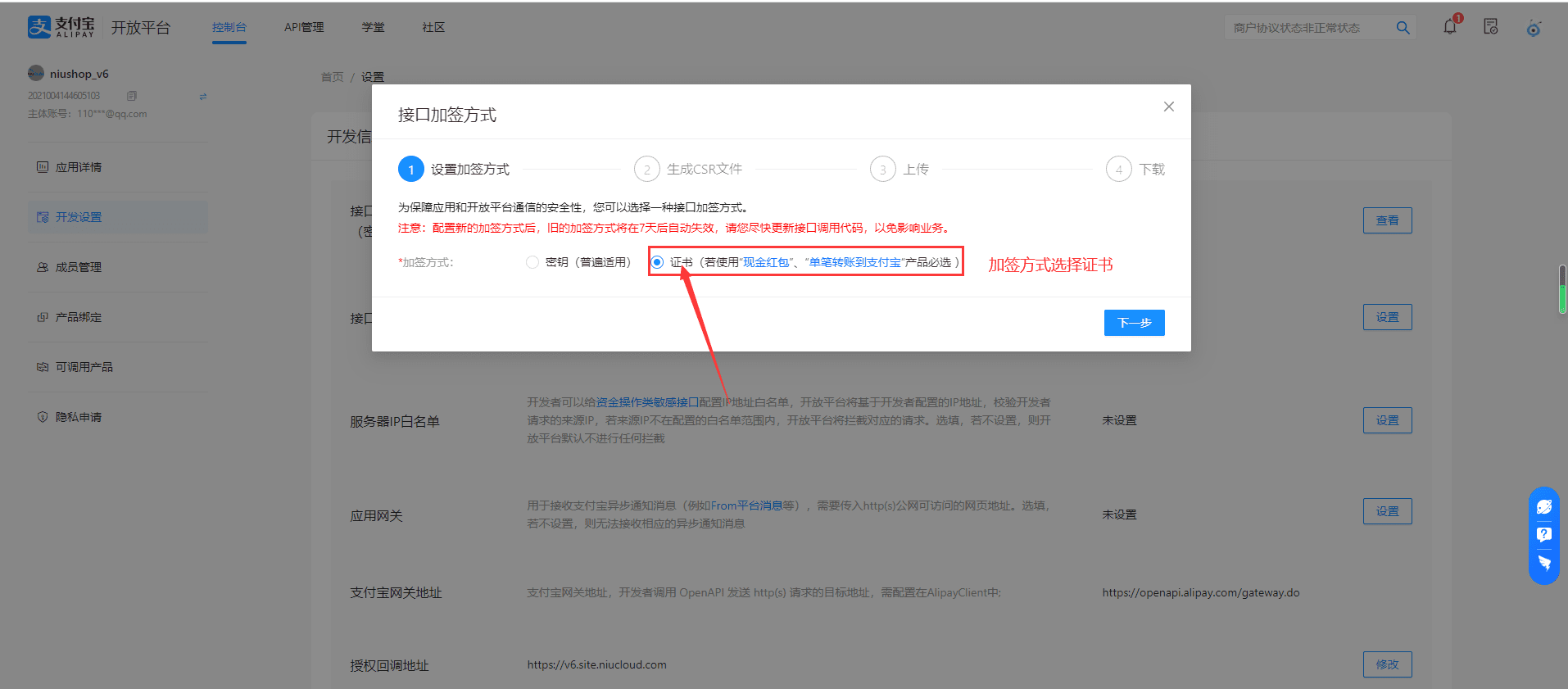Open the 控制台 tab
The image size is (1568, 689).
[229, 27]
